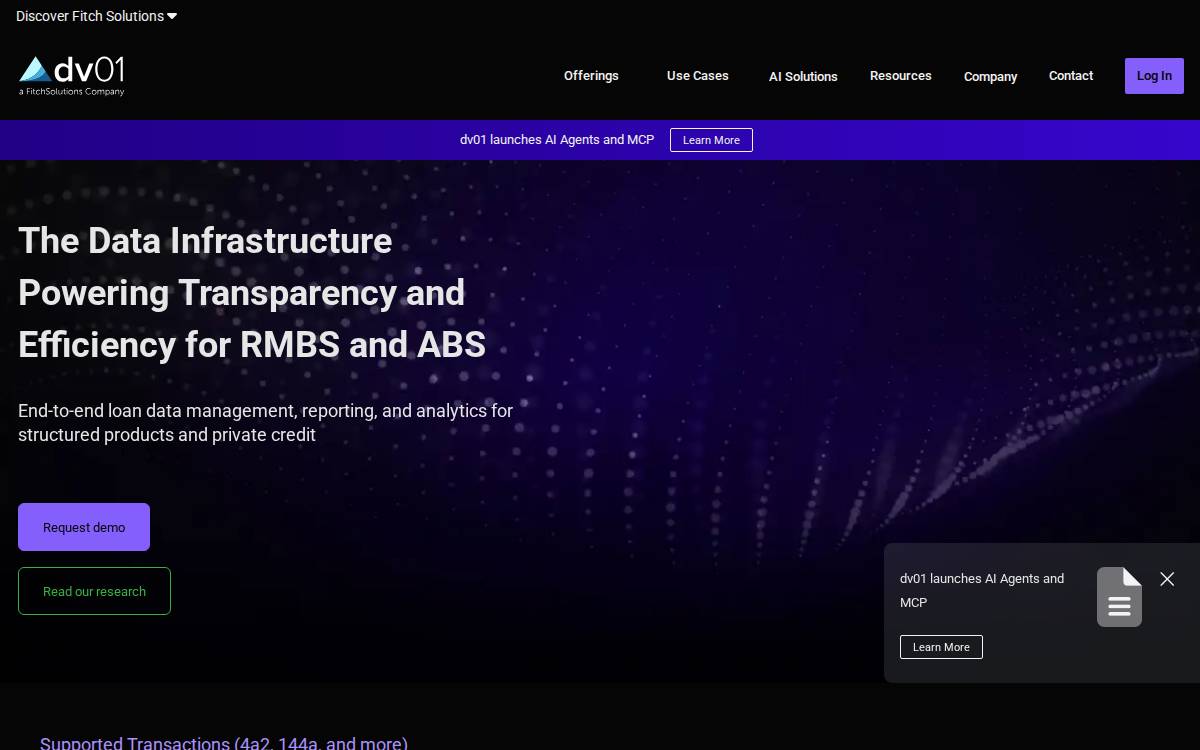The width and height of the screenshot is (1200, 750).
Task: Open the Company menu
Action: tap(991, 77)
